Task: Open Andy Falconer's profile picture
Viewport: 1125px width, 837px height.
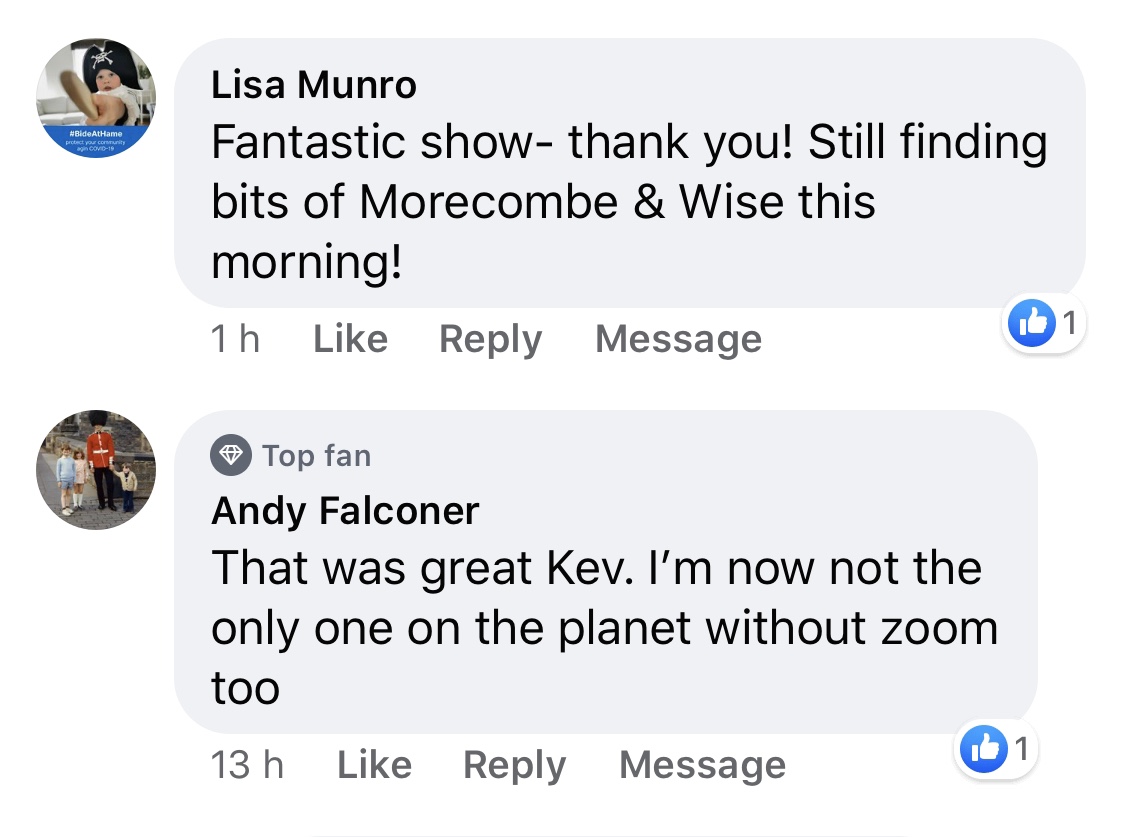Action: click(96, 469)
